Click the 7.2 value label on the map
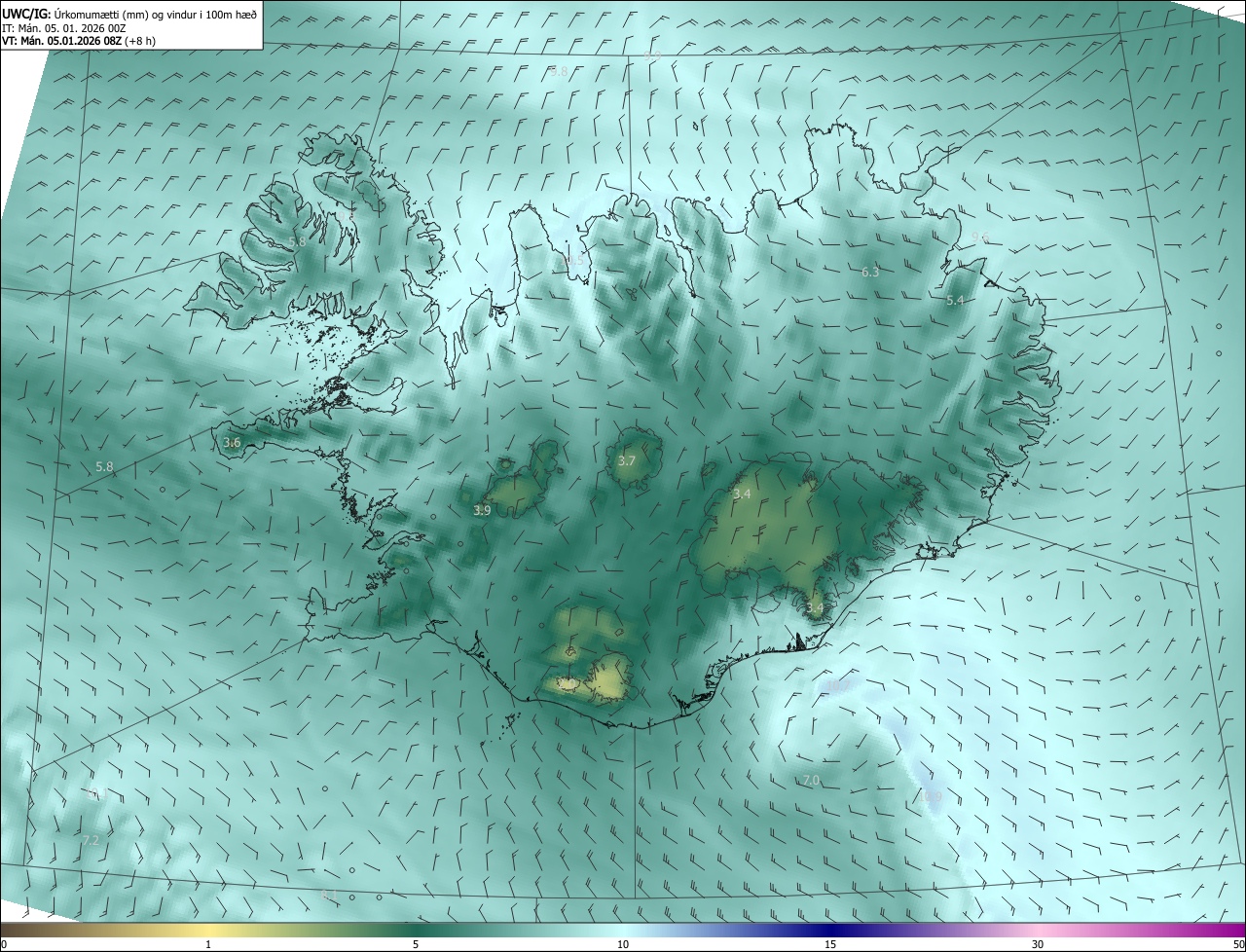 coord(91,839)
